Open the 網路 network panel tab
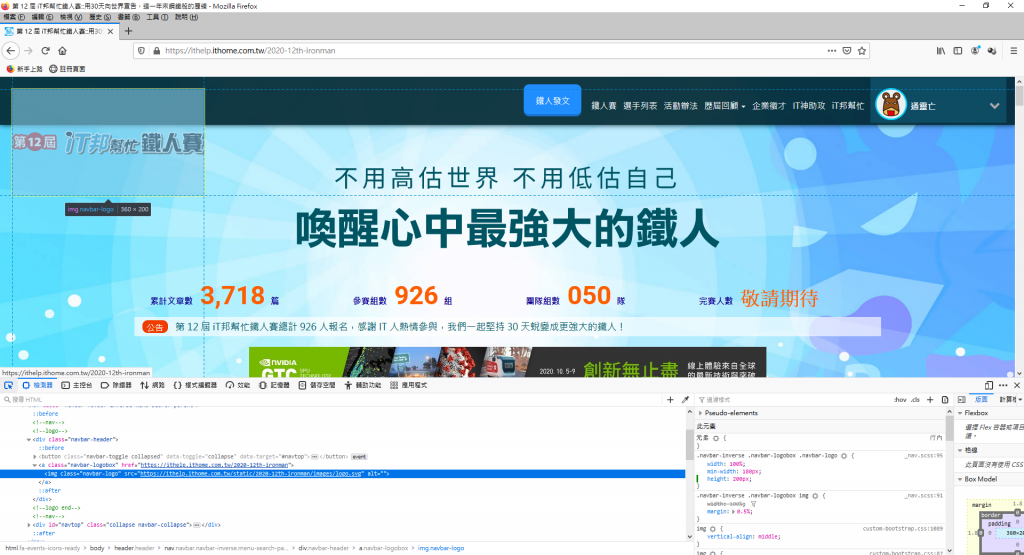The image size is (1024, 555). pyautogui.click(x=152, y=385)
